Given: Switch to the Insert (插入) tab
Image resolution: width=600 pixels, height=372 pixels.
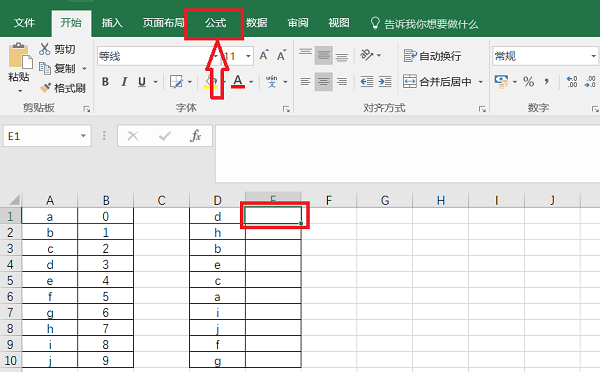Looking at the screenshot, I should 112,23.
